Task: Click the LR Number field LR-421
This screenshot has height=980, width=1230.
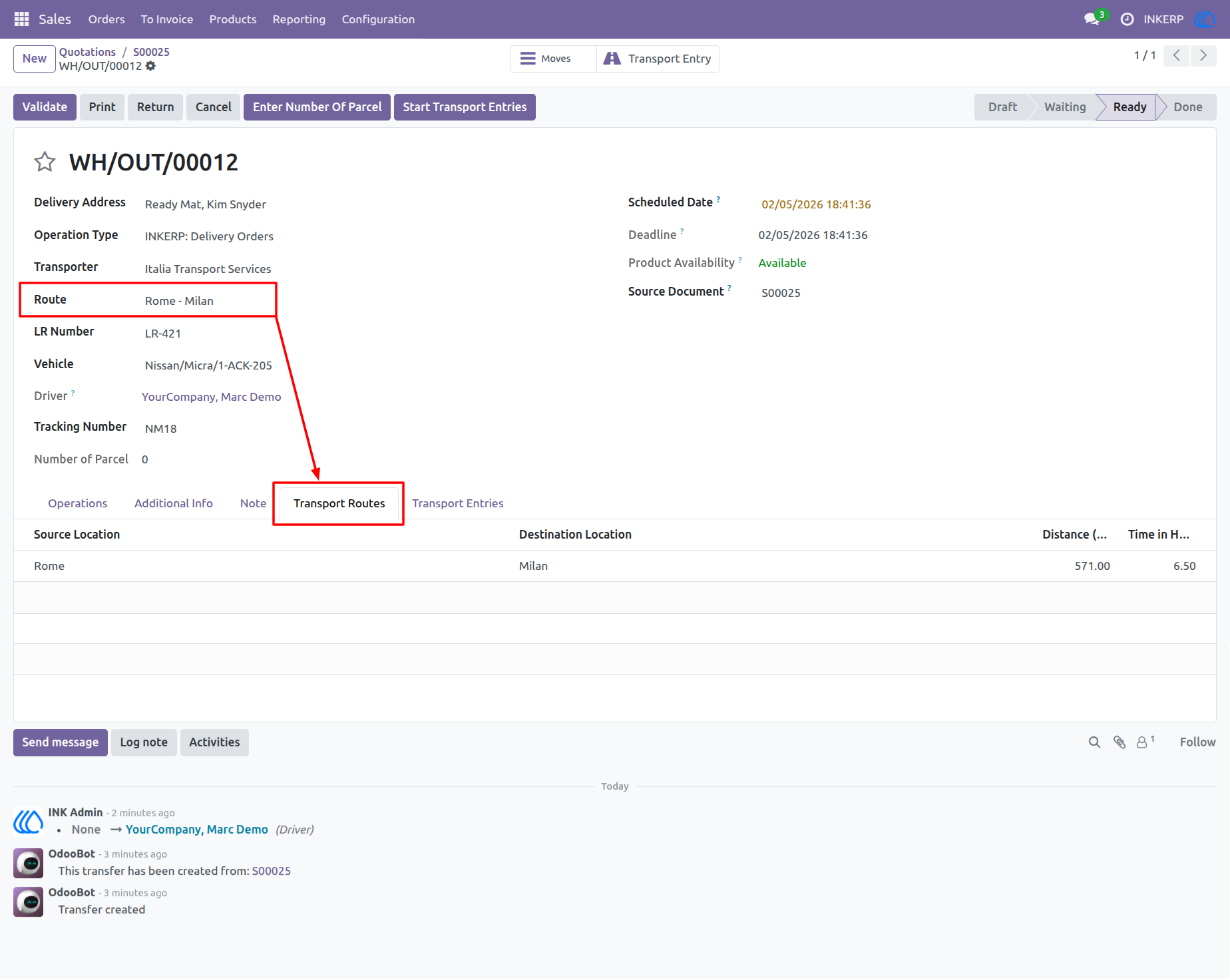Action: pyautogui.click(x=163, y=334)
